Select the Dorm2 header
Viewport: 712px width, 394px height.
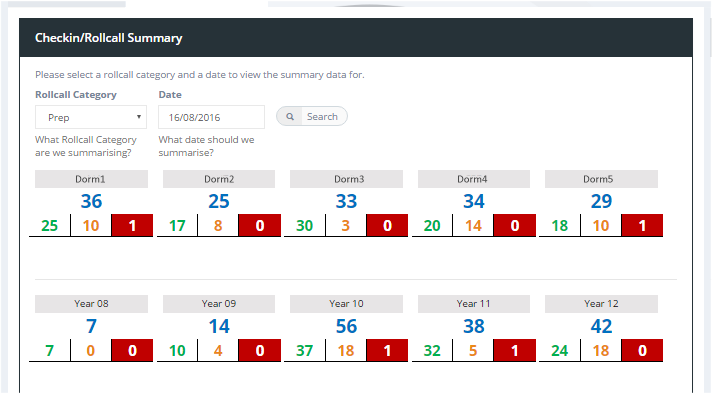click(219, 179)
